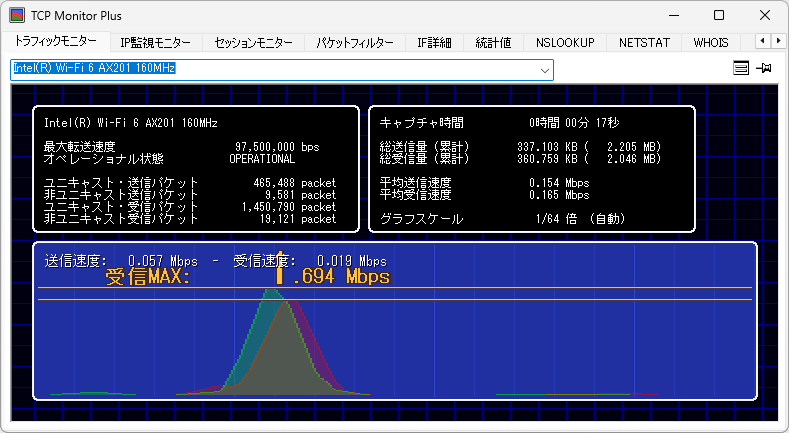
Task: Click the TCP Monitor Plus app icon
Action: click(17, 15)
